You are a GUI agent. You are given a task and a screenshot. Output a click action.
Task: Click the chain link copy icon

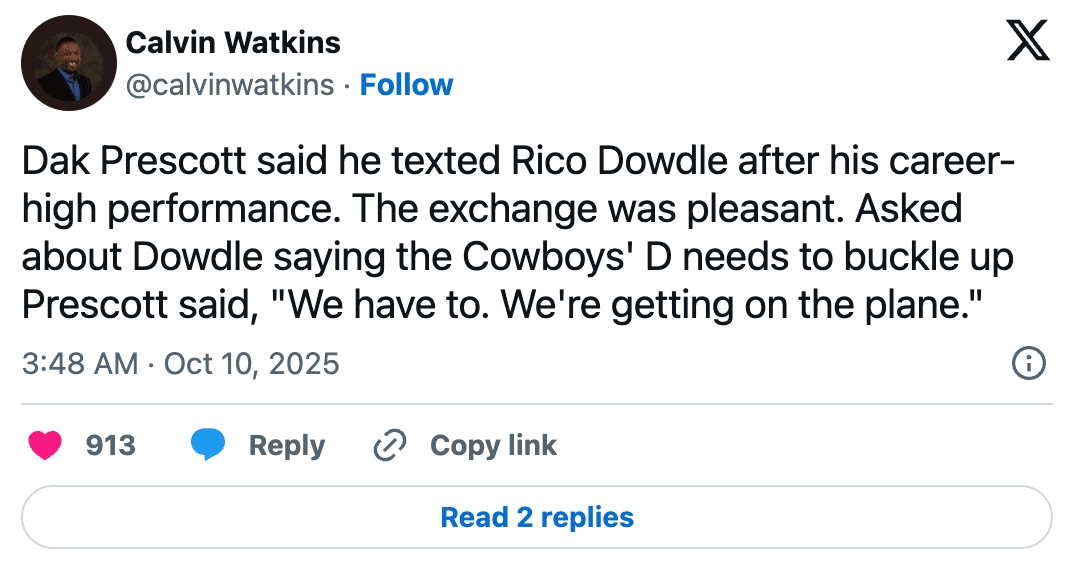[x=387, y=446]
